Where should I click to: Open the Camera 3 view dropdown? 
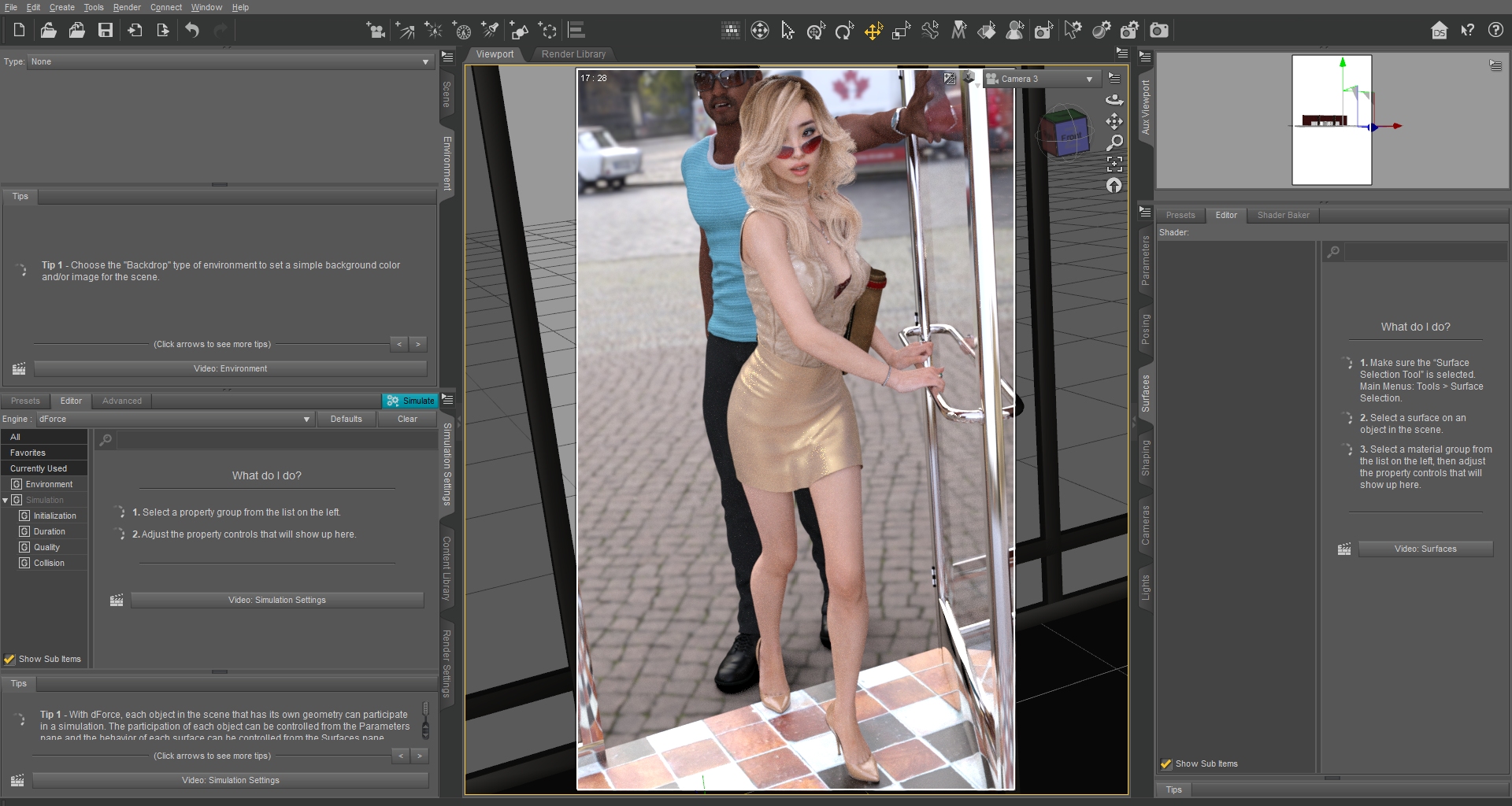pos(1041,79)
